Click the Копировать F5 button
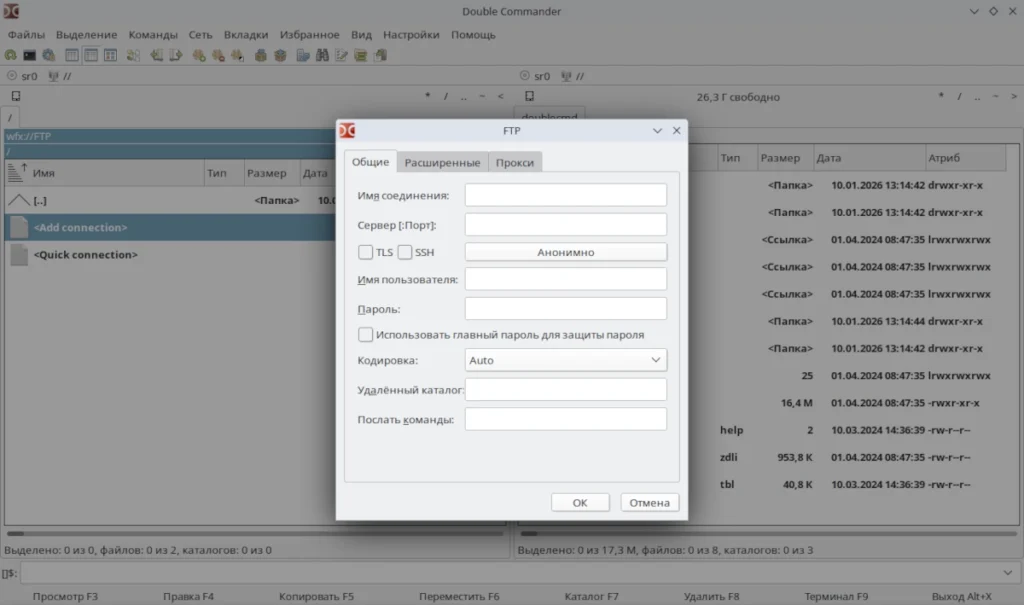Image resolution: width=1024 pixels, height=605 pixels. pos(316,596)
